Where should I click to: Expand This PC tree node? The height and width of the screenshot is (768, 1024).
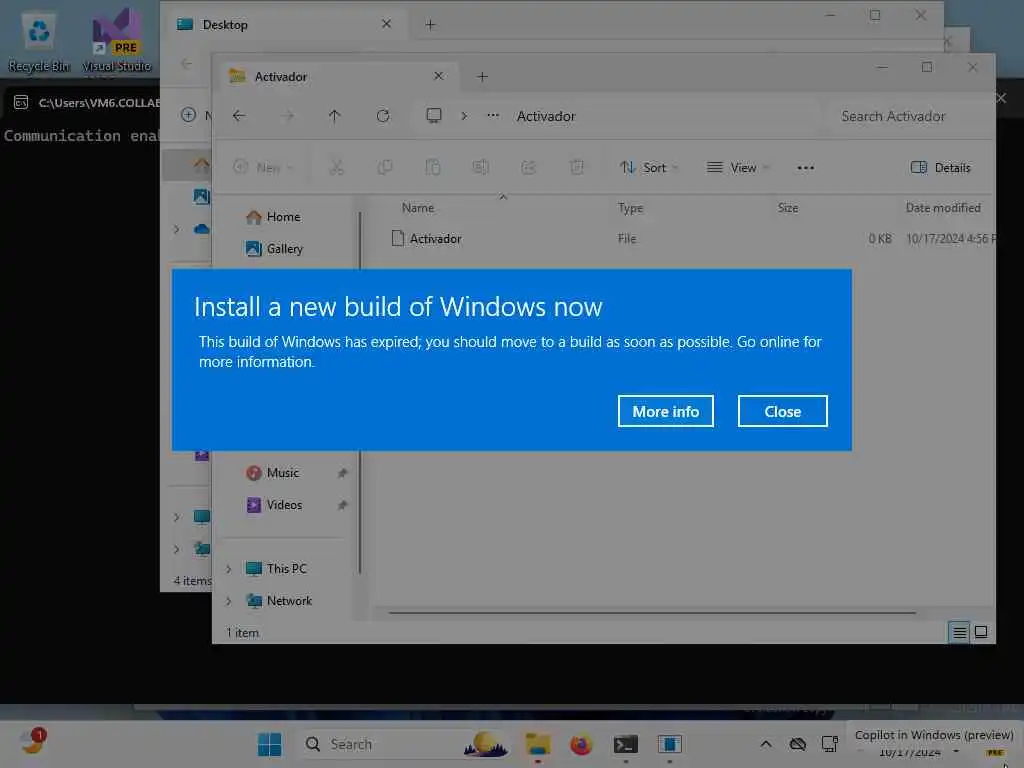pyautogui.click(x=229, y=569)
